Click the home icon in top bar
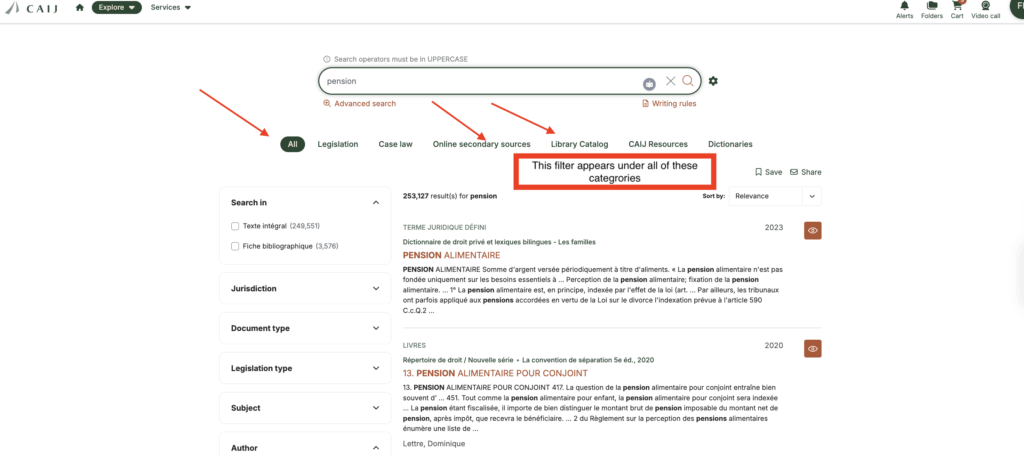 click(x=79, y=8)
